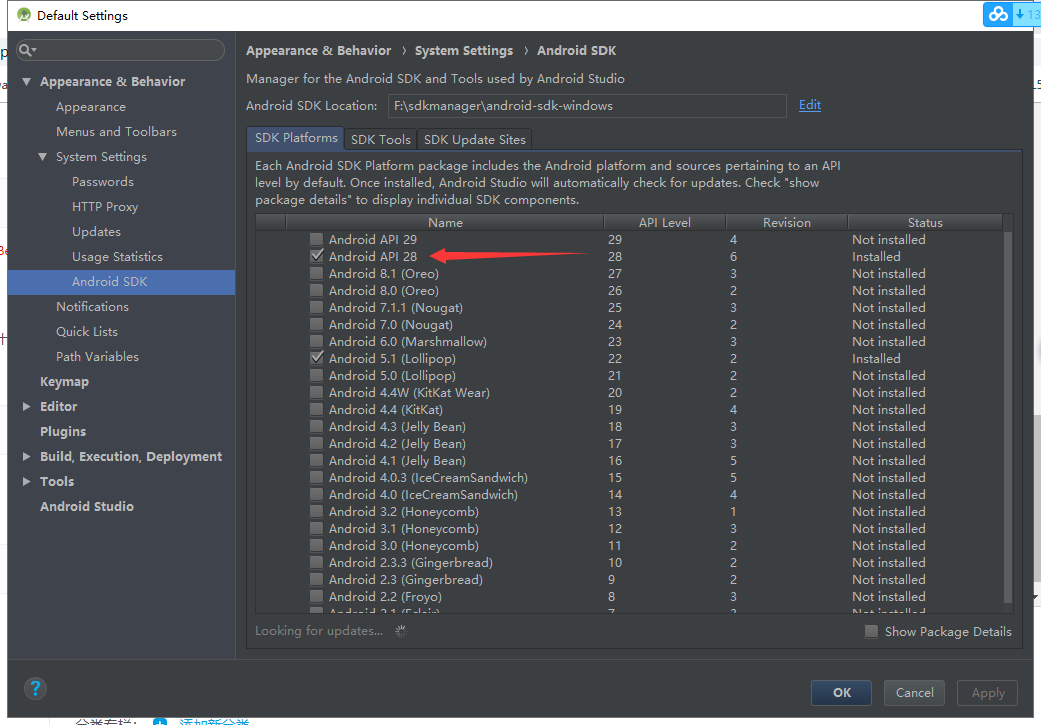Viewport: 1041px width, 725px height.
Task: Click the Looking for updates status text
Action: 319,631
